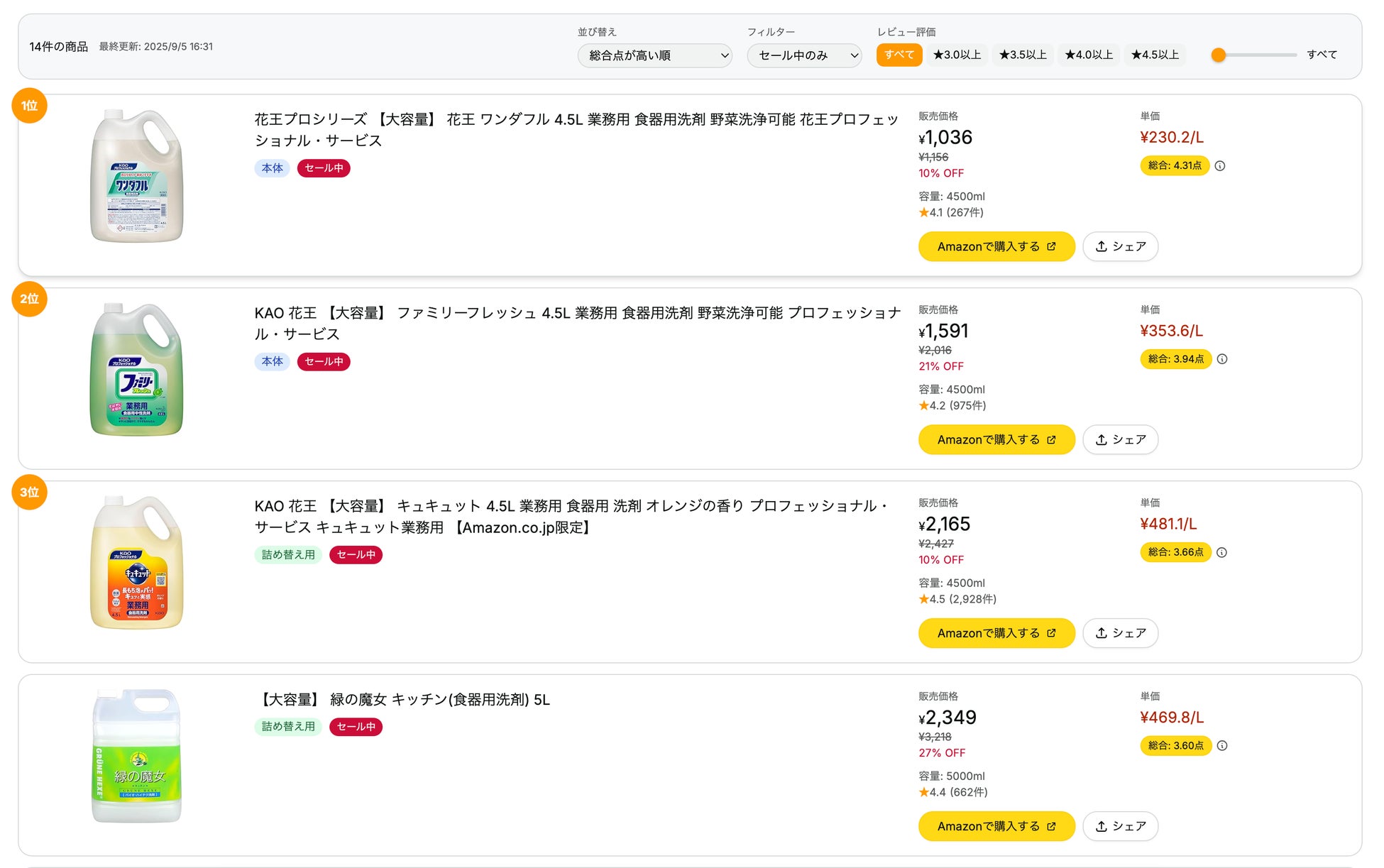The width and height of the screenshot is (1384, 868).
Task: Click the 2位 rank badge
Action: 29,299
